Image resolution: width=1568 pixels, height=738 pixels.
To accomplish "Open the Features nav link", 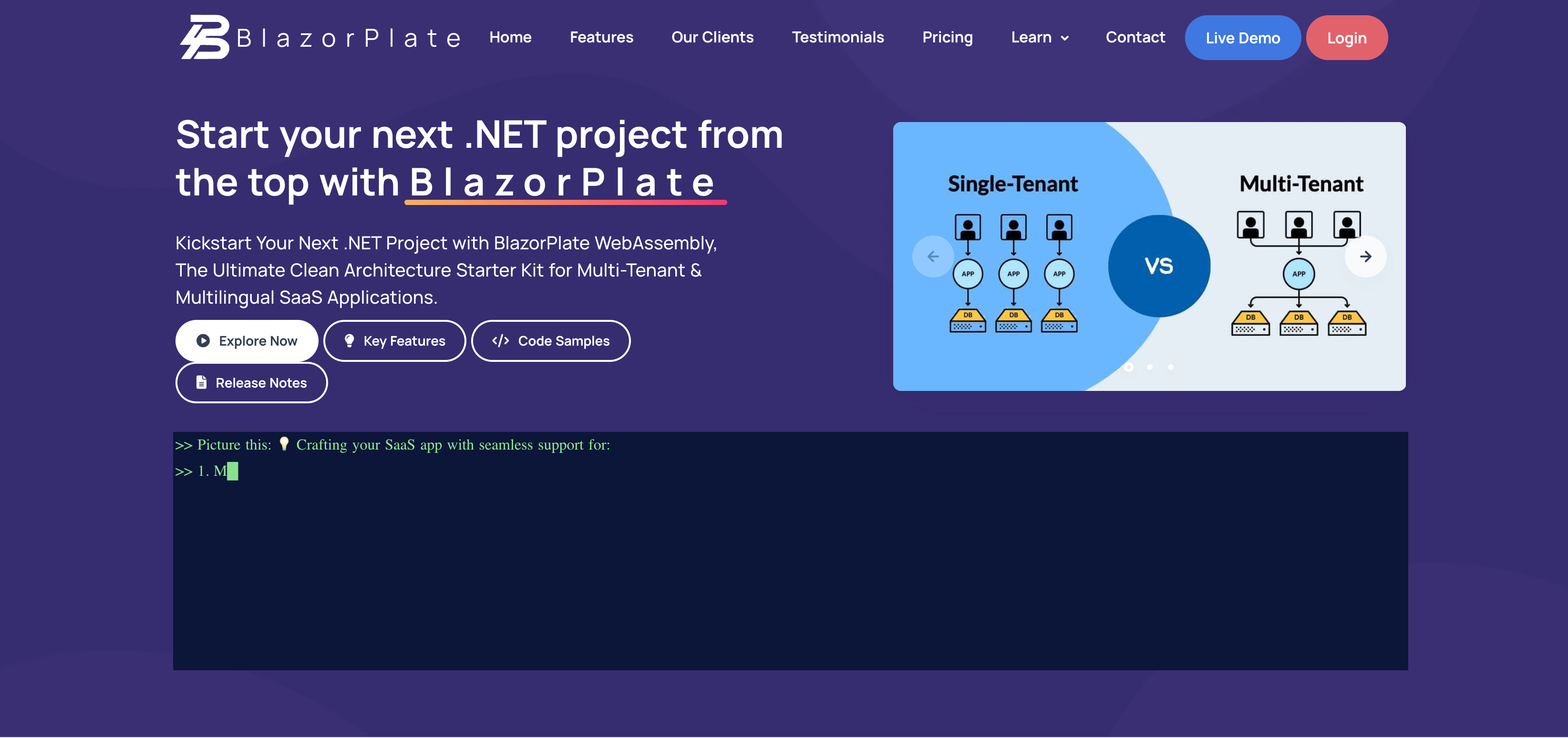I will point(601,37).
